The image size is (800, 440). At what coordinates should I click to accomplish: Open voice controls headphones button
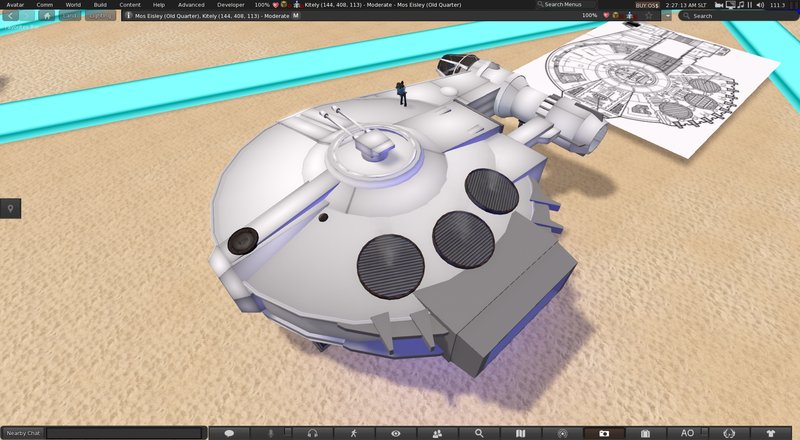click(x=312, y=433)
